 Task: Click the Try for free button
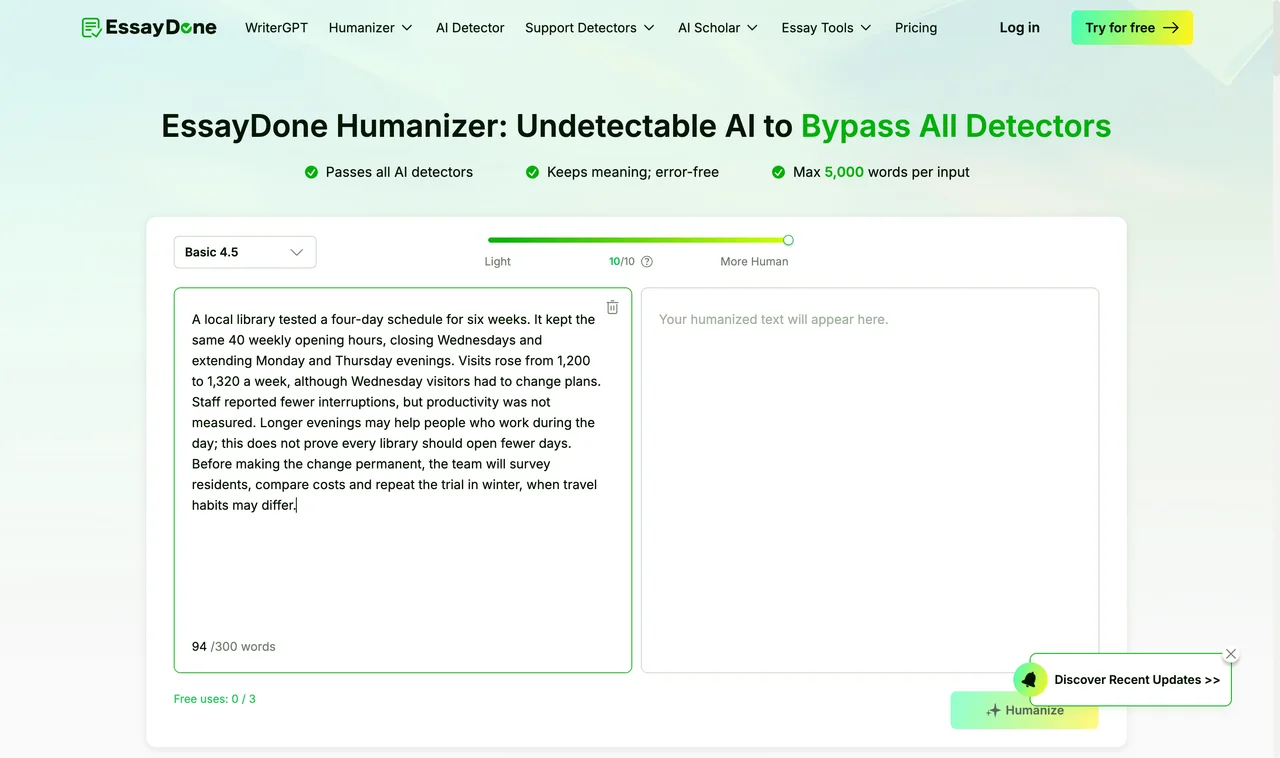point(1132,28)
